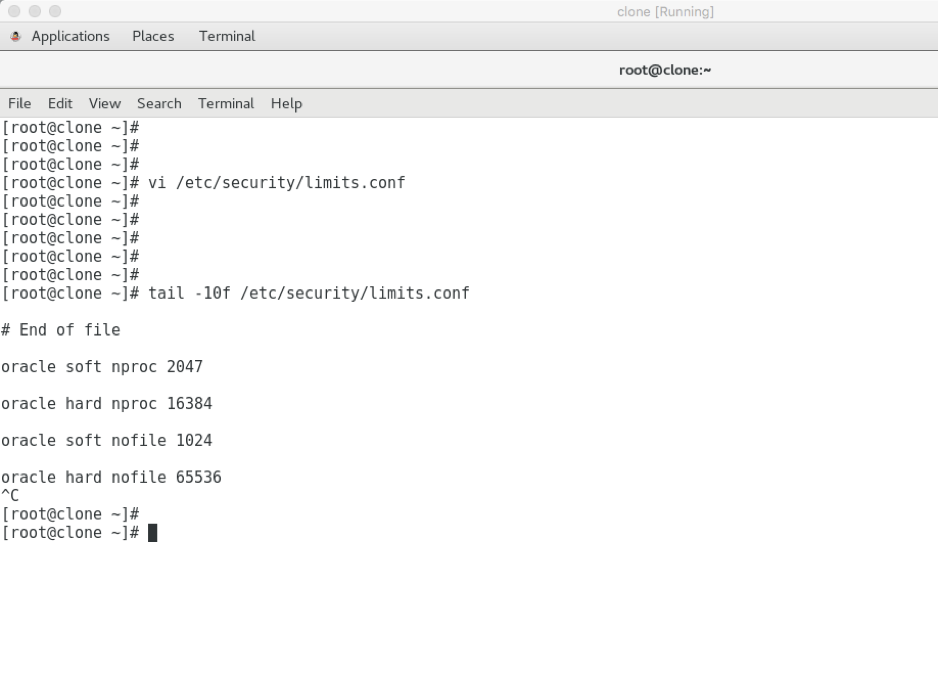The image size is (938, 675).
Task: Open the Applications menu
Action: (70, 36)
